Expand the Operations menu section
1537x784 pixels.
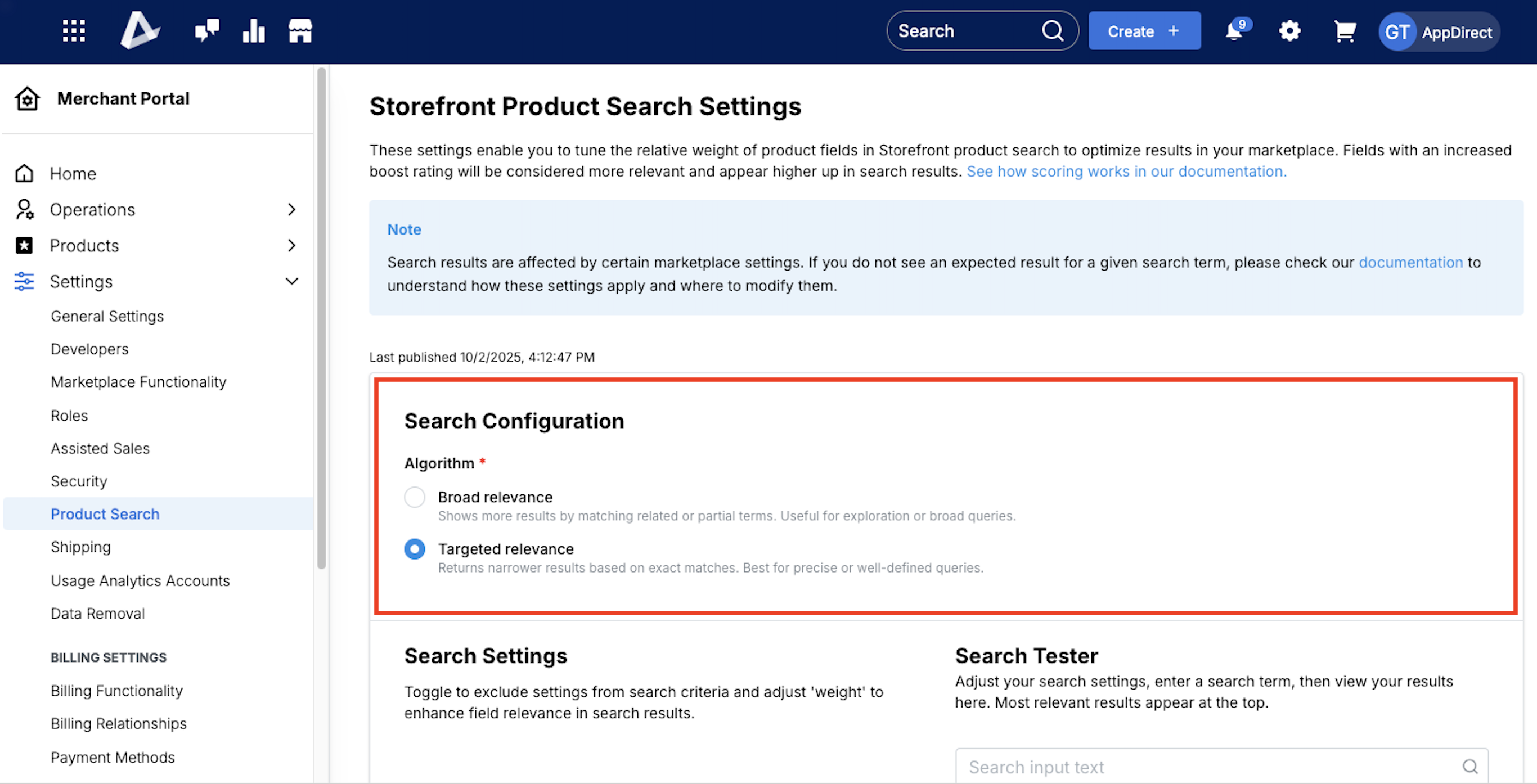[x=291, y=209]
